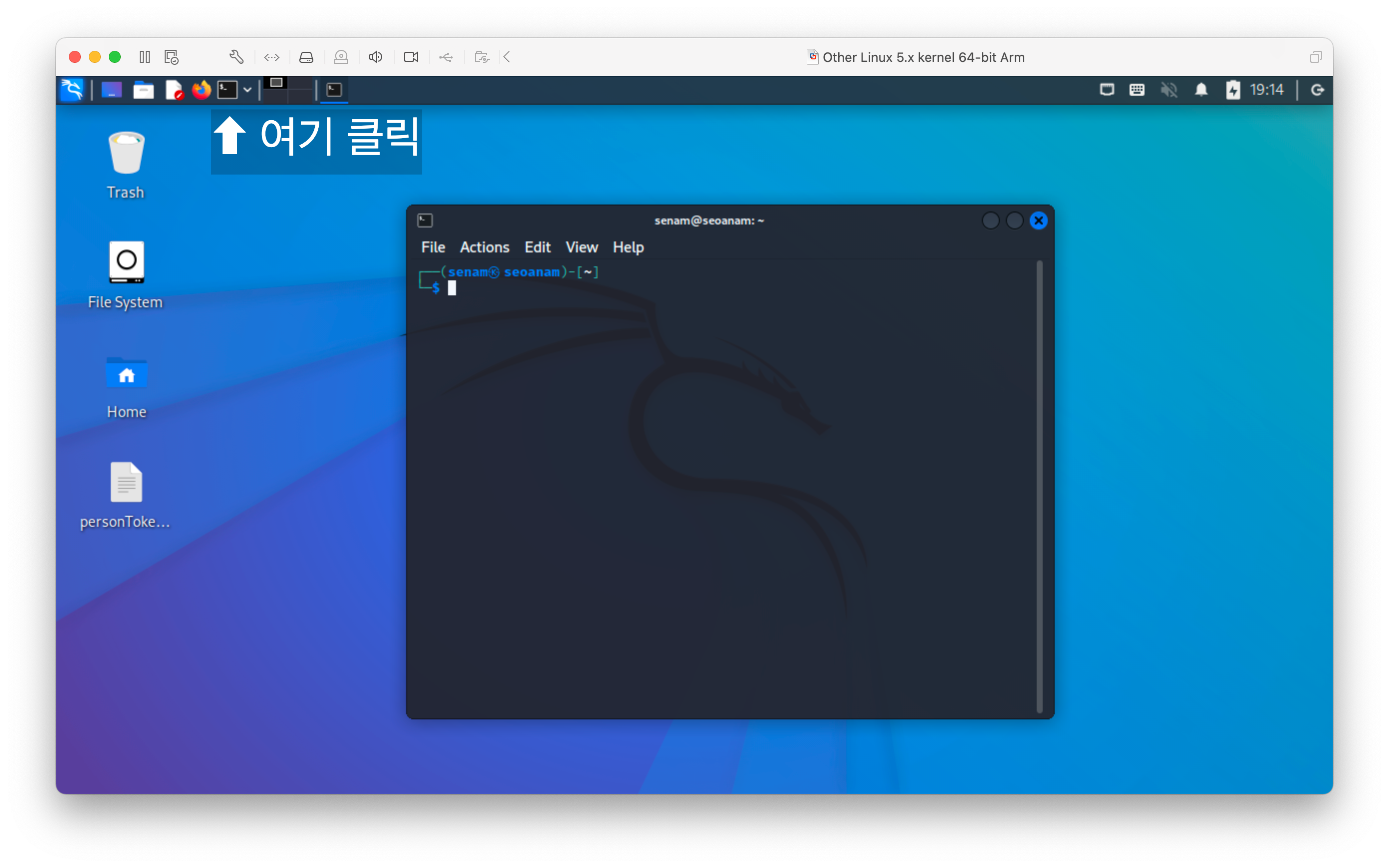Open the notifications bell

[1201, 90]
